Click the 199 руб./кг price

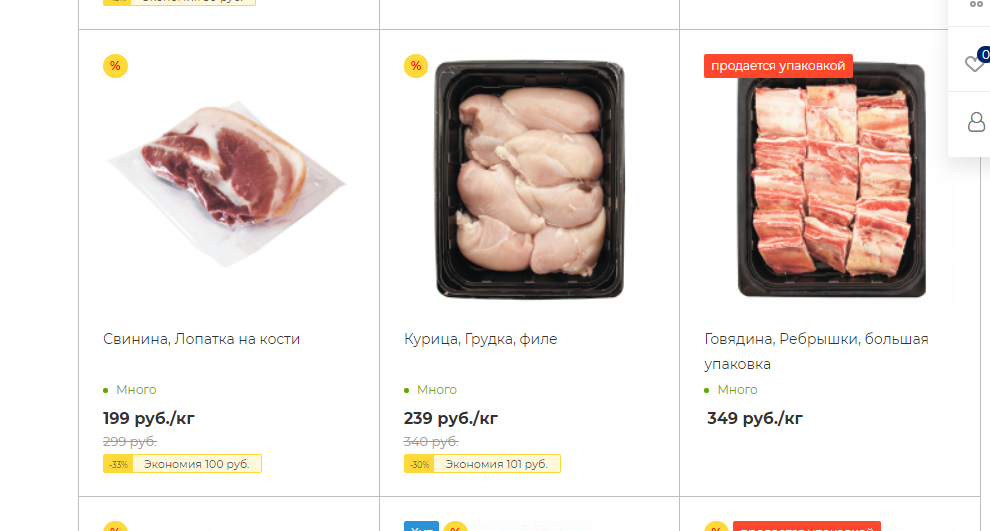click(x=149, y=418)
